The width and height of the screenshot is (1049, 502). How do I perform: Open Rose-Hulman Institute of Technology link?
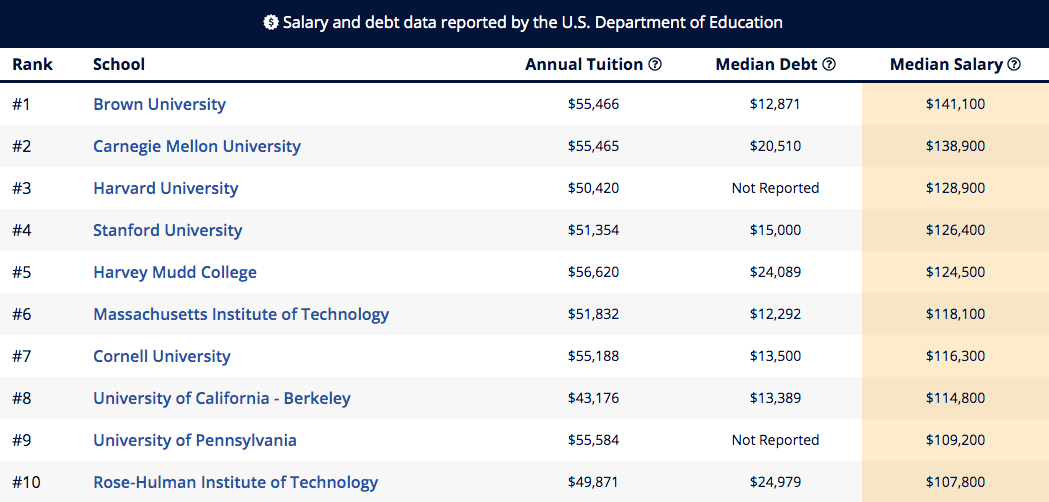(x=235, y=482)
